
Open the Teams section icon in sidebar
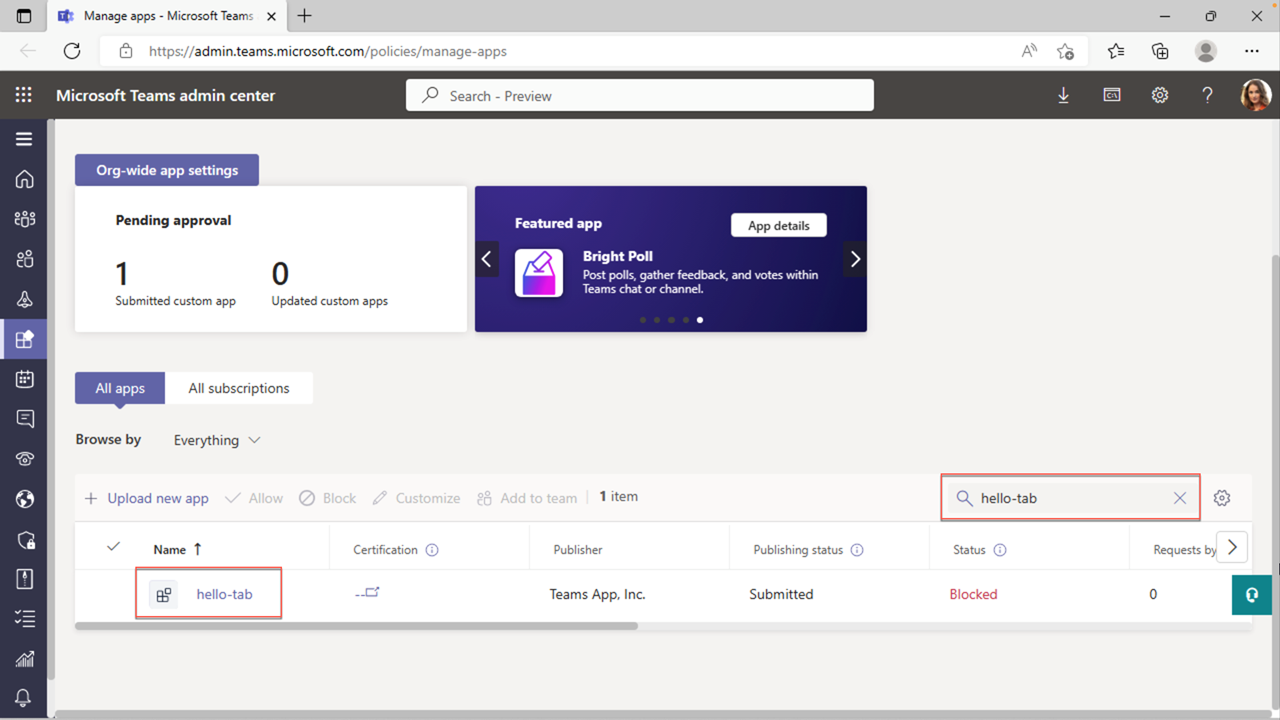[25, 219]
